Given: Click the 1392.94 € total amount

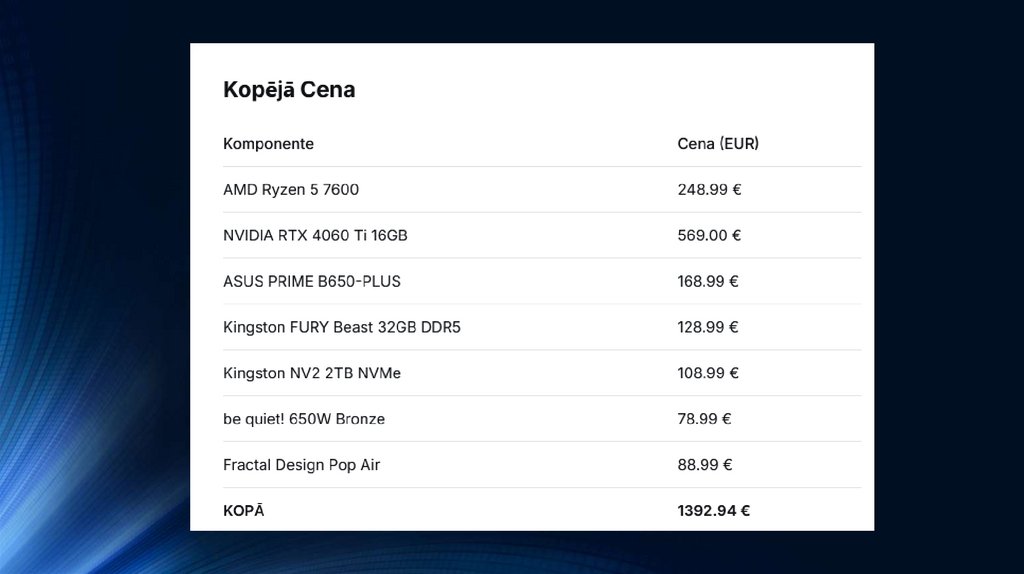Looking at the screenshot, I should (x=713, y=511).
